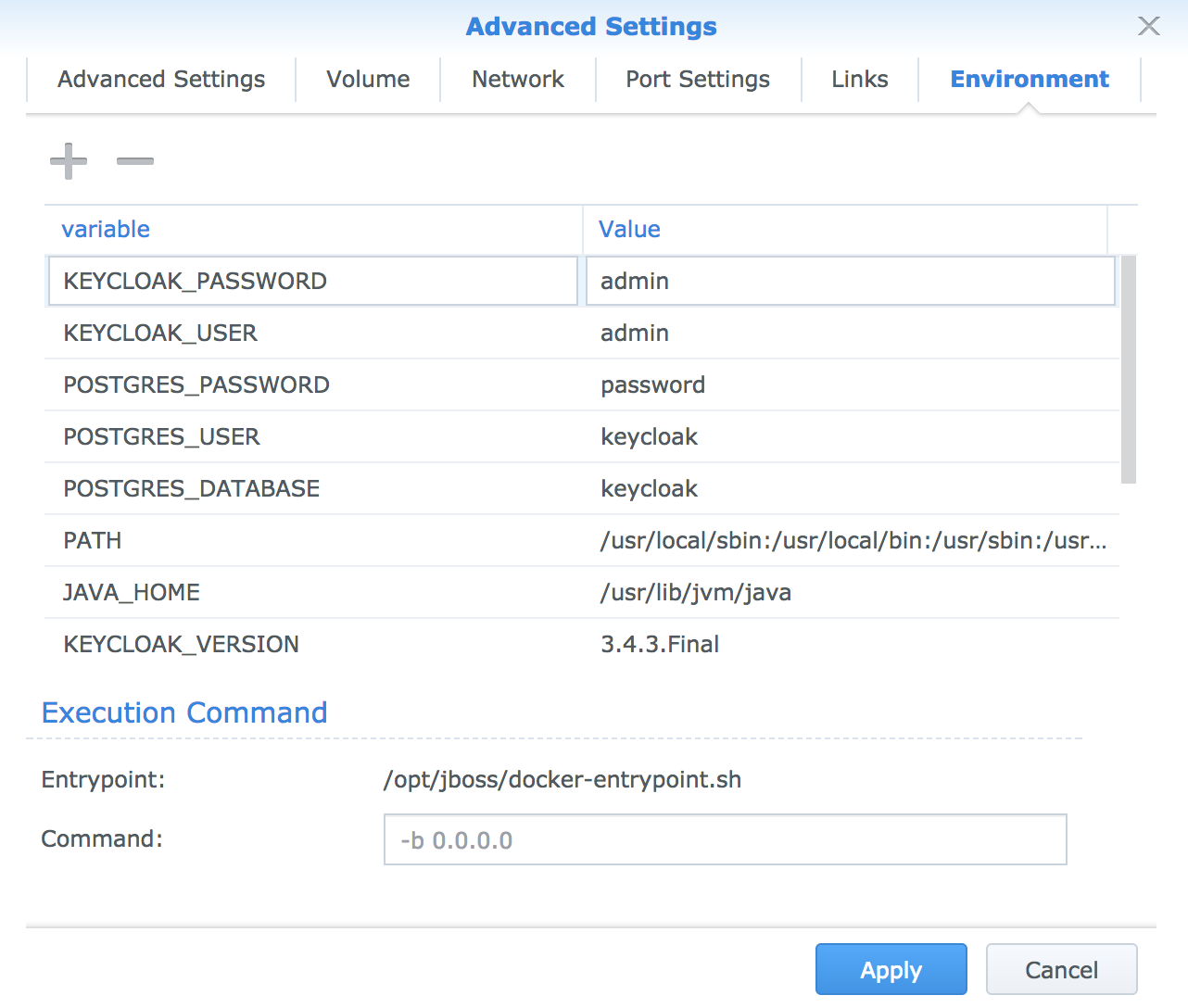The image size is (1188, 1008).
Task: Select the POSTGRES_PASSWORD variable cell
Action: (313, 384)
